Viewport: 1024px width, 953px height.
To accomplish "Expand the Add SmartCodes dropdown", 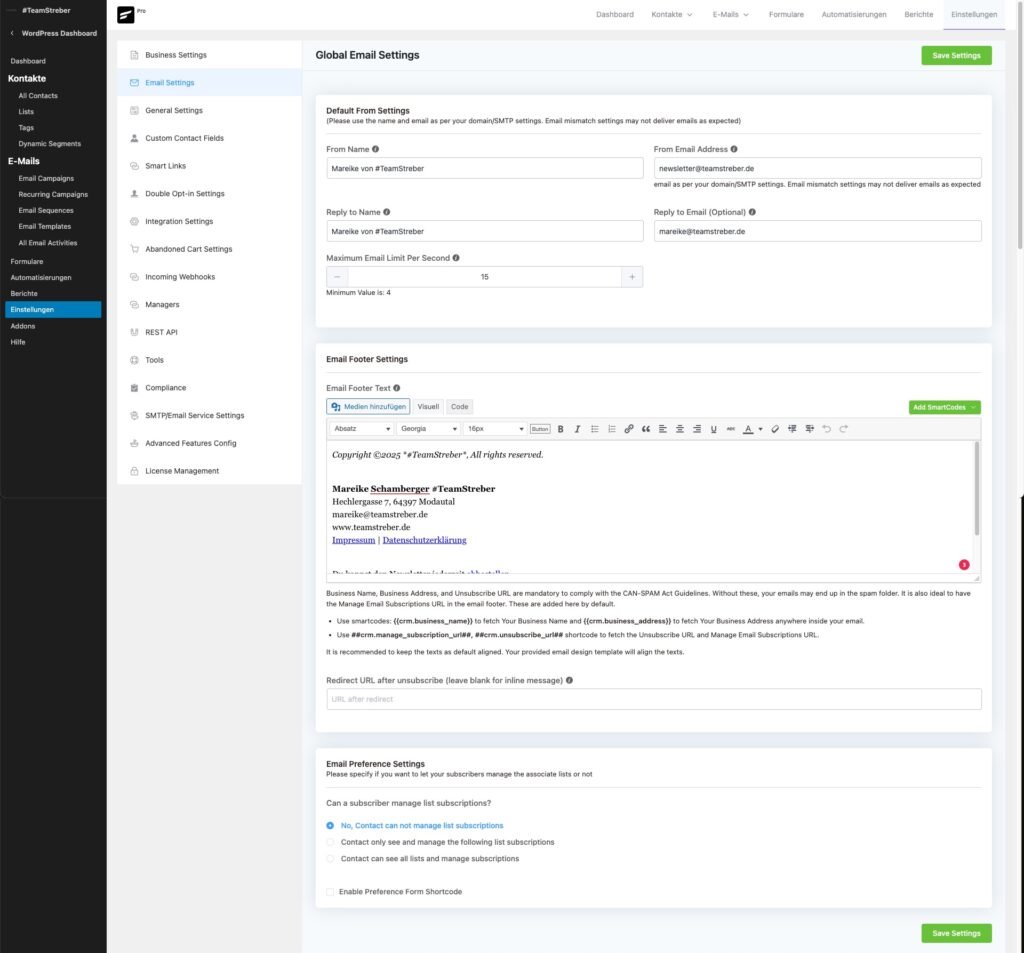I will 944,407.
